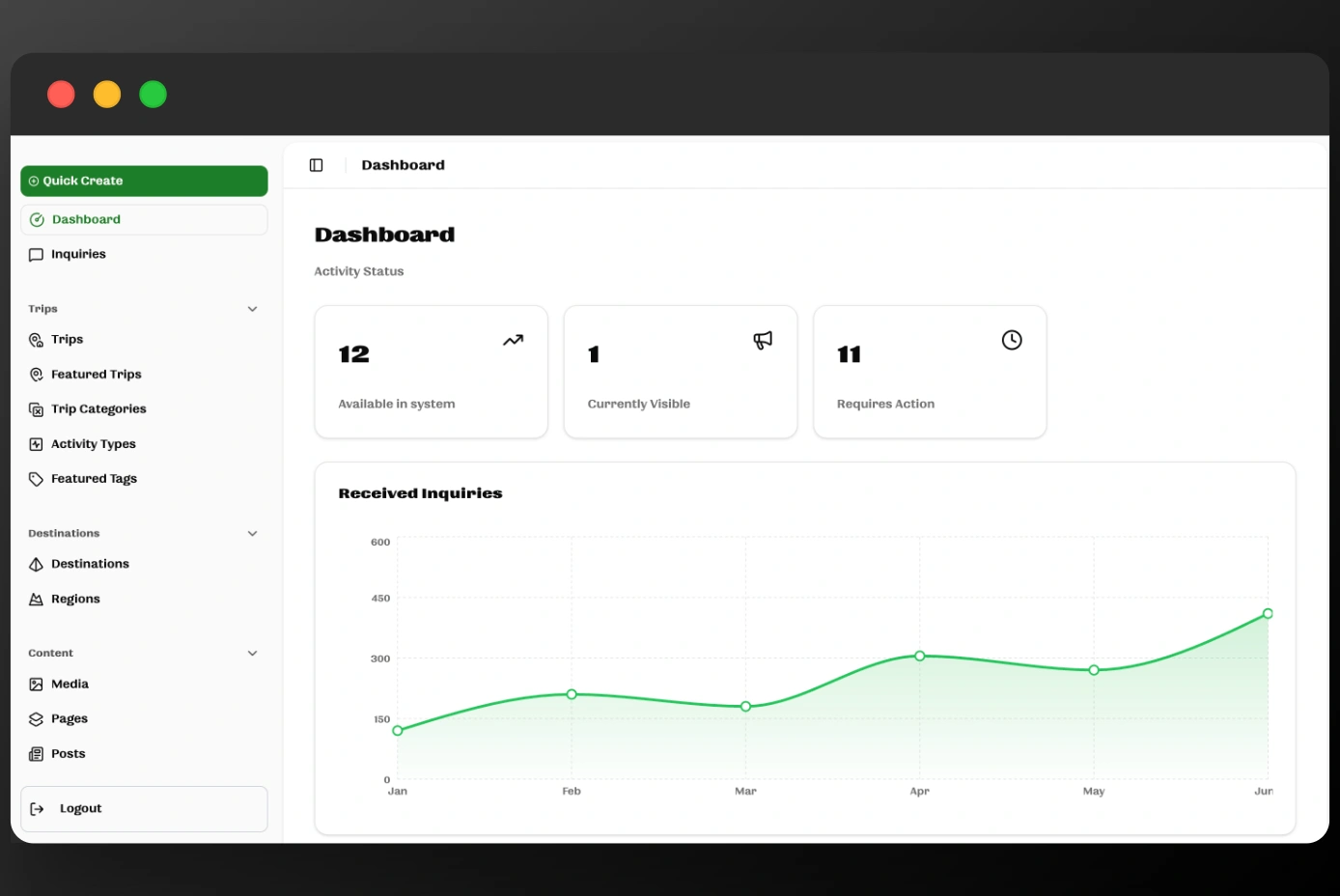Navigate to Regions page
The image size is (1340, 896).
(144, 599)
